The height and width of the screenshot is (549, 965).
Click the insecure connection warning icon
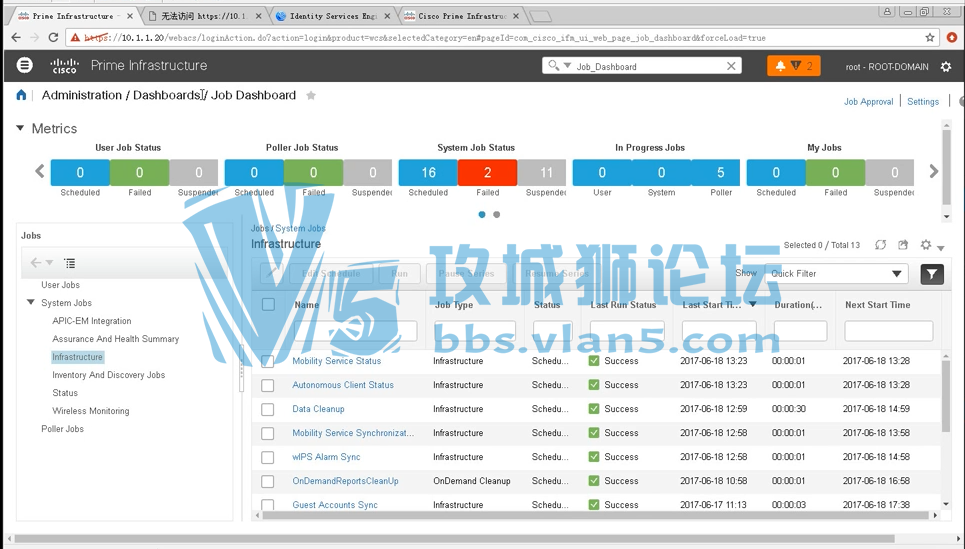click(75, 38)
